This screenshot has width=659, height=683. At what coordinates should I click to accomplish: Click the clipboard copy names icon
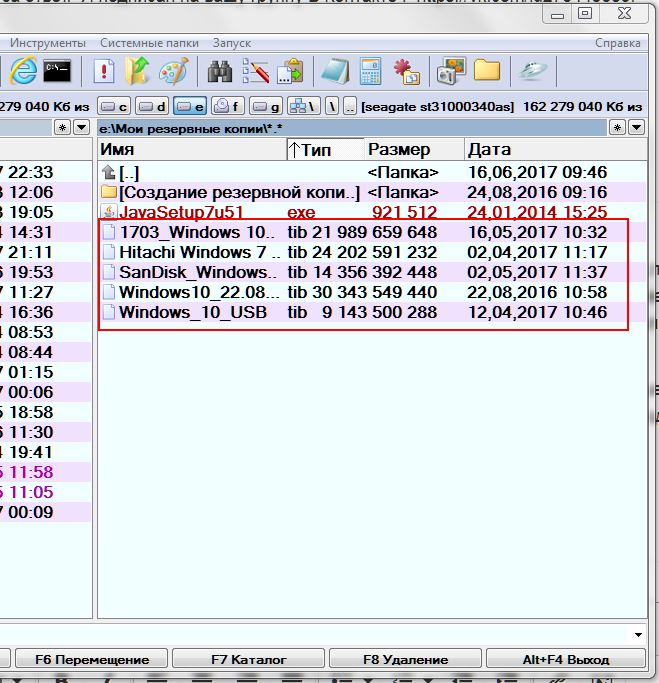290,71
